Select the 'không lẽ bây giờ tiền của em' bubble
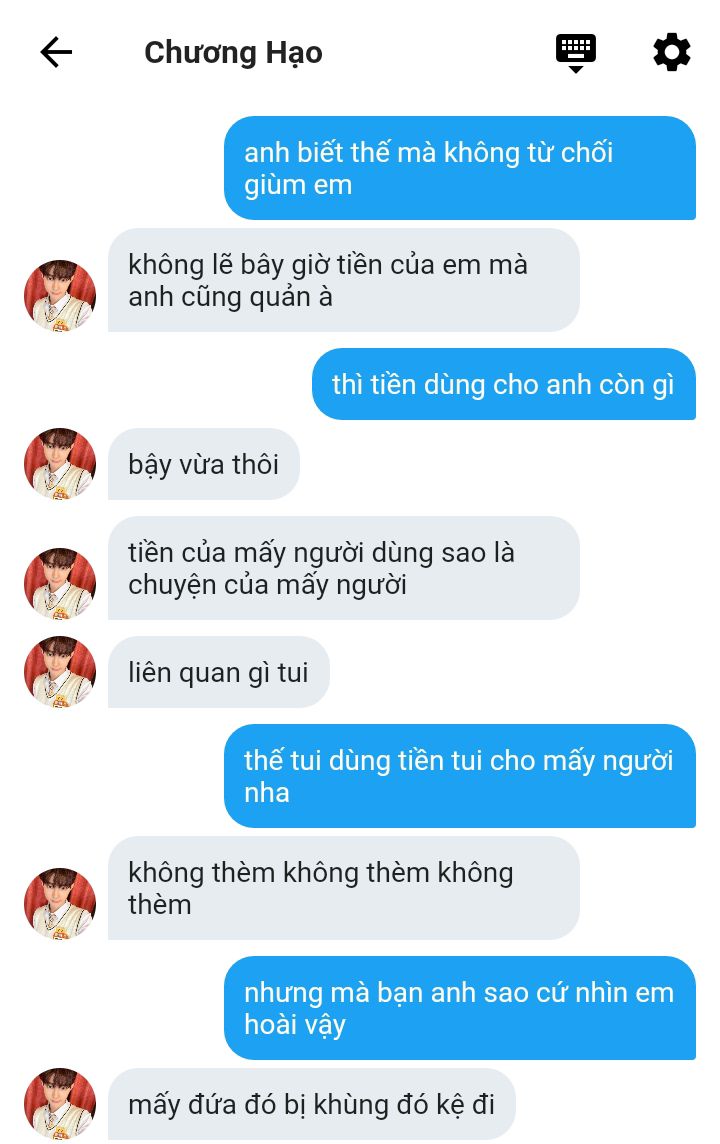 click(344, 280)
